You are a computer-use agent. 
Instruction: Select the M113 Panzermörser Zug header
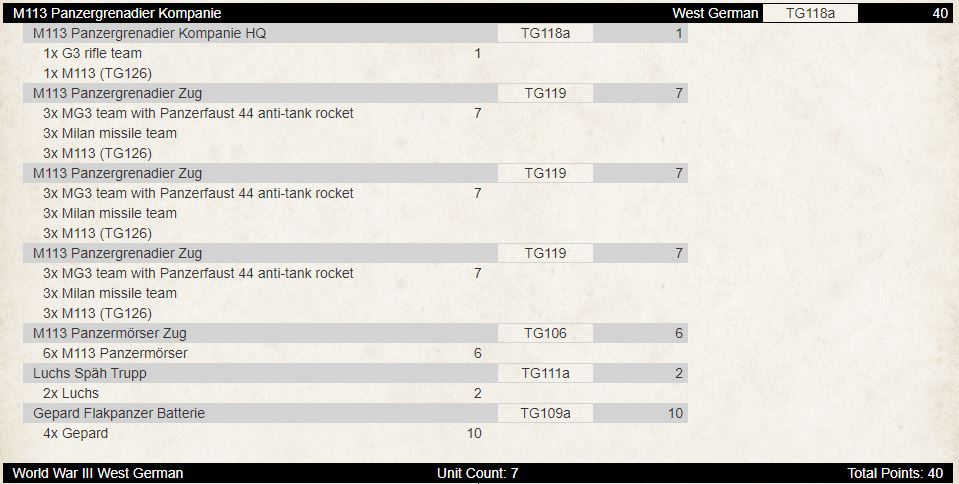[355, 333]
